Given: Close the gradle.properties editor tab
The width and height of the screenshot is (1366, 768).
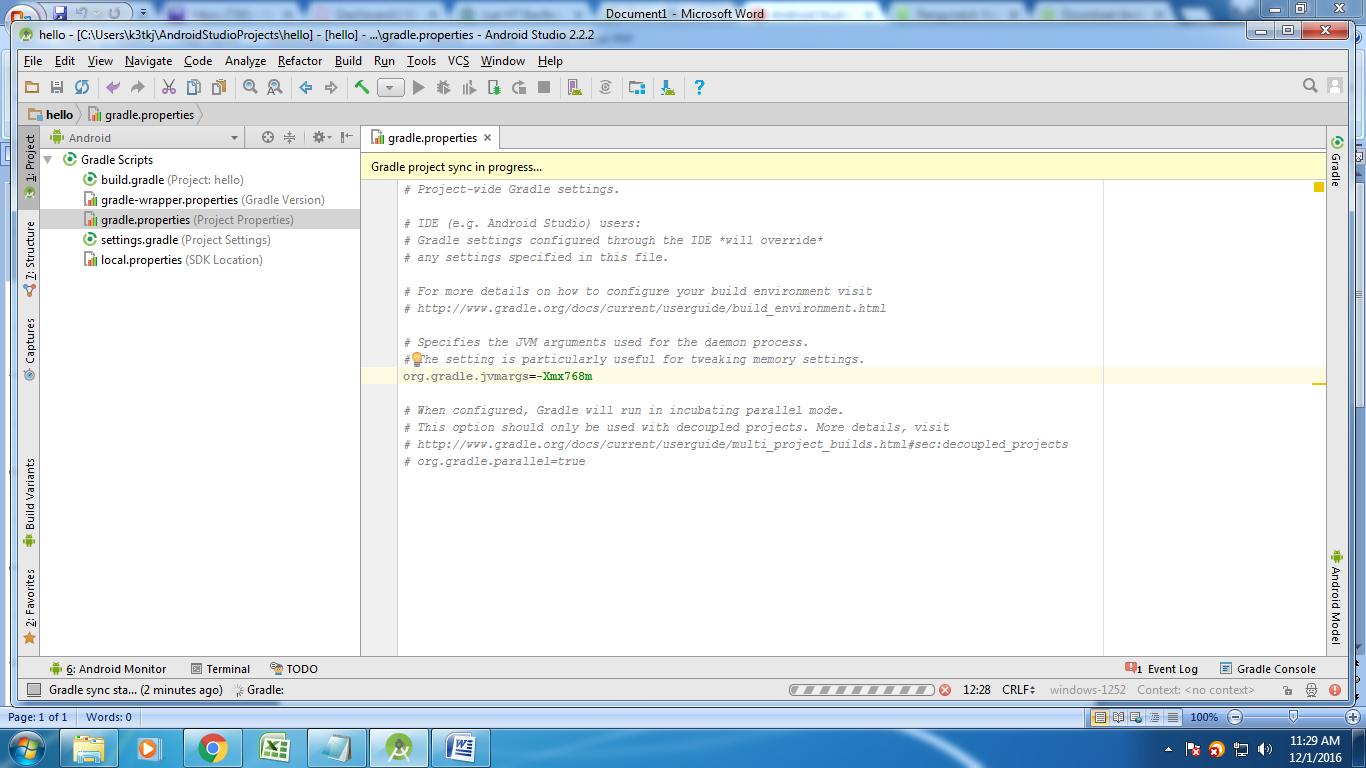Looking at the screenshot, I should pyautogui.click(x=488, y=138).
